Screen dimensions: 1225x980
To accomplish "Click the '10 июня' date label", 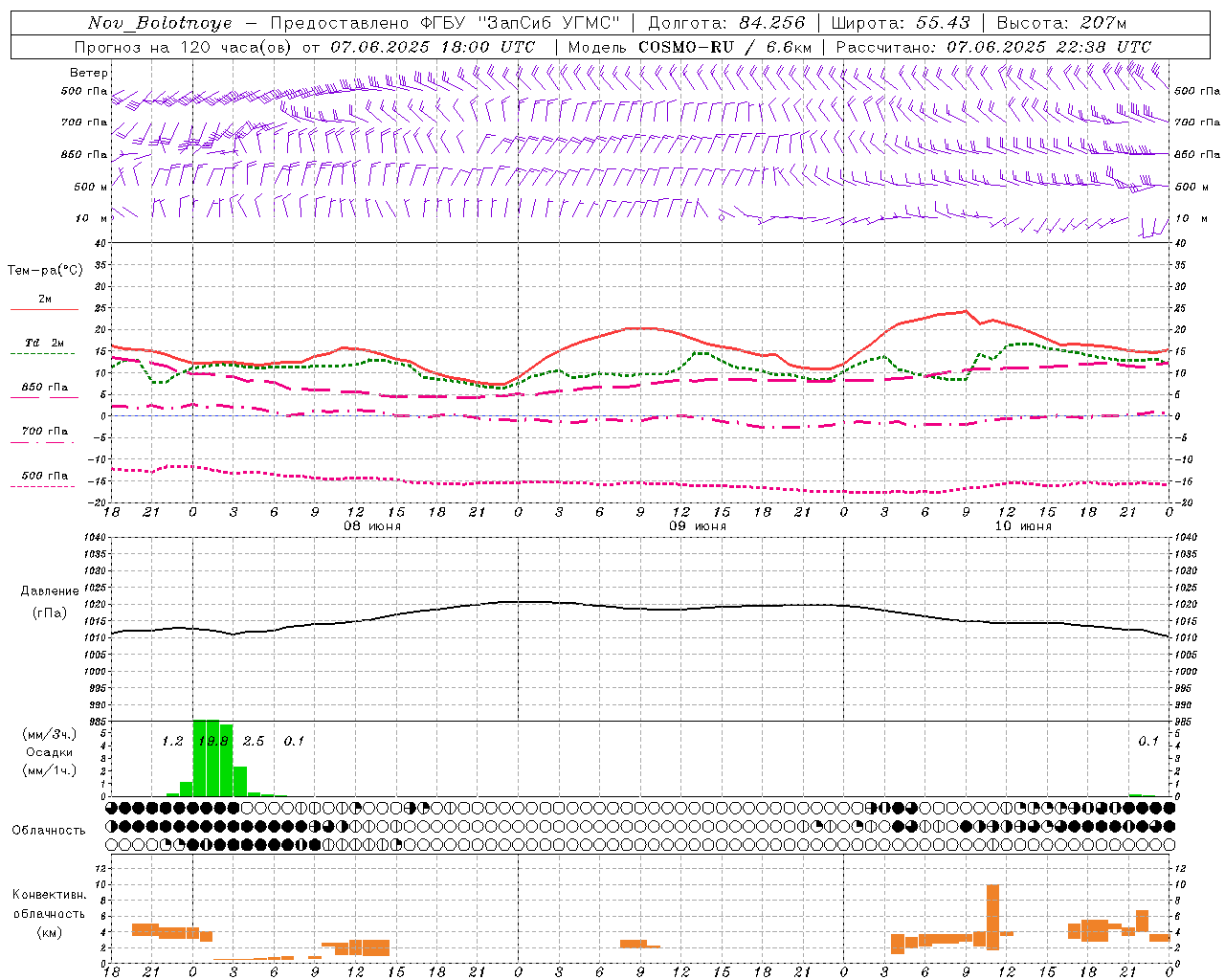I will [x=1023, y=526].
